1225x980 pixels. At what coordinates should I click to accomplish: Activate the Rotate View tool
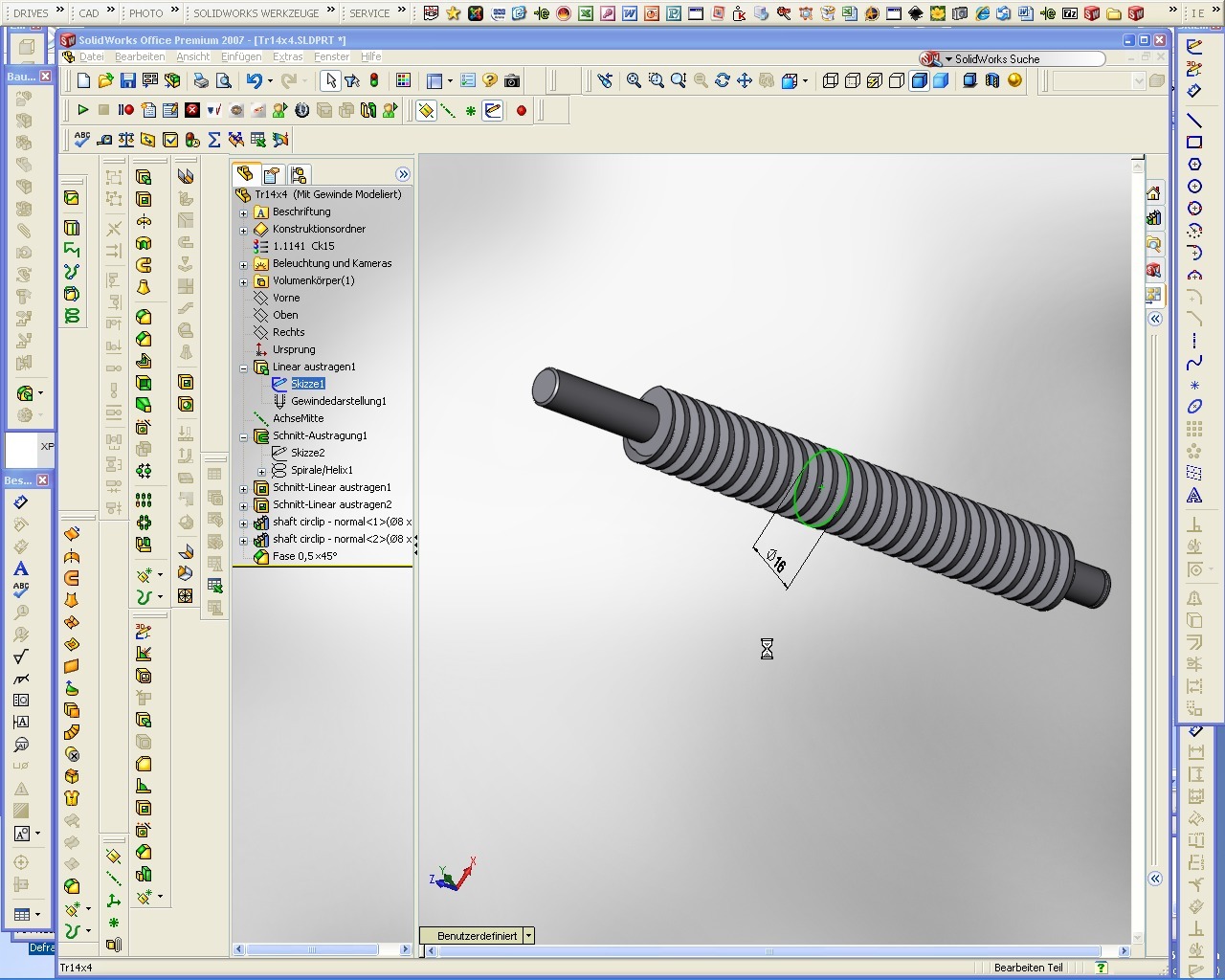click(x=723, y=81)
